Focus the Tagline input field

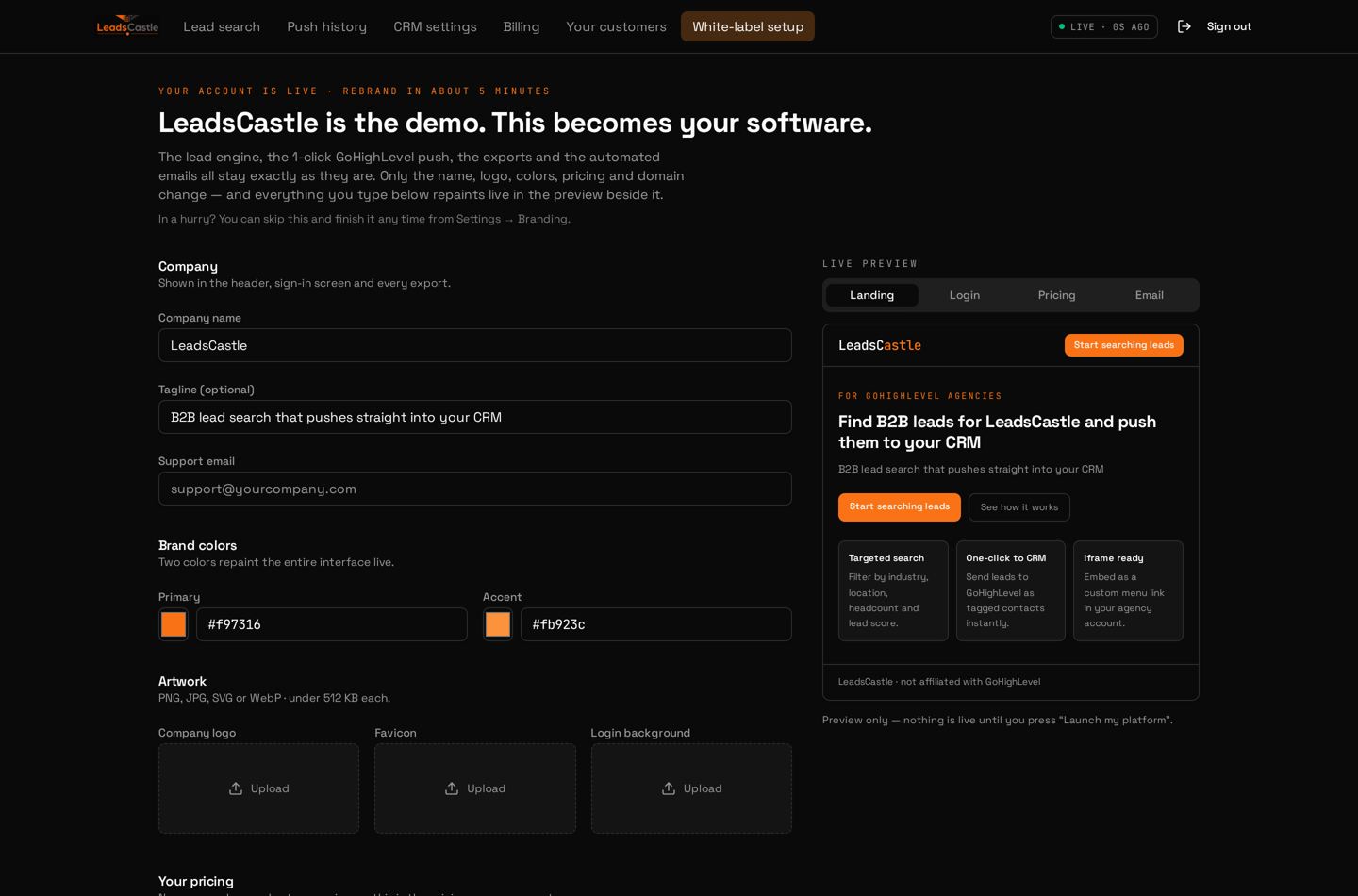tap(475, 417)
